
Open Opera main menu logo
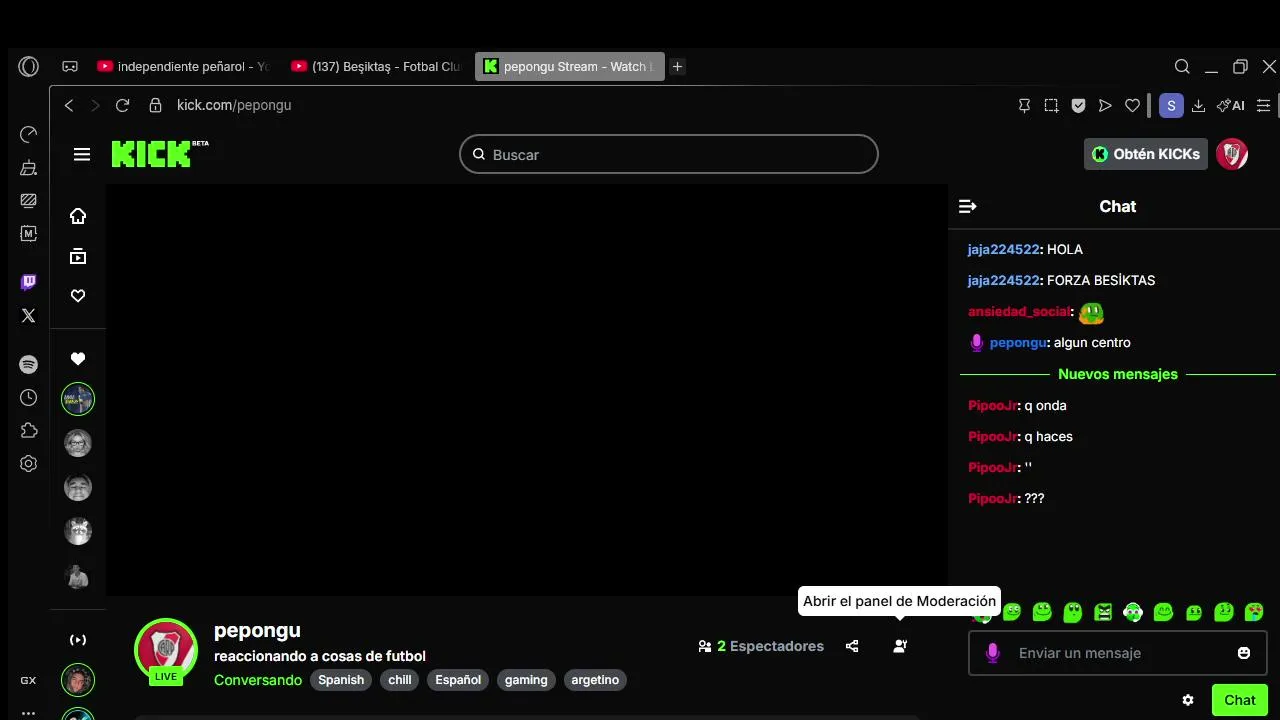click(x=28, y=67)
